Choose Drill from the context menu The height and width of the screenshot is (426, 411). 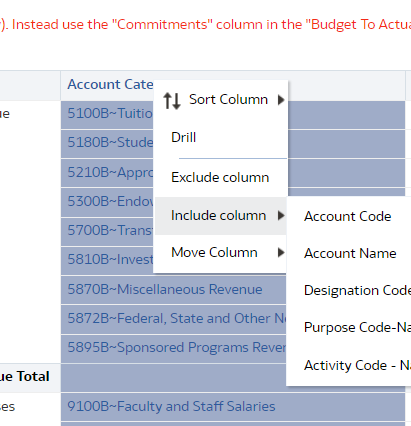183,137
